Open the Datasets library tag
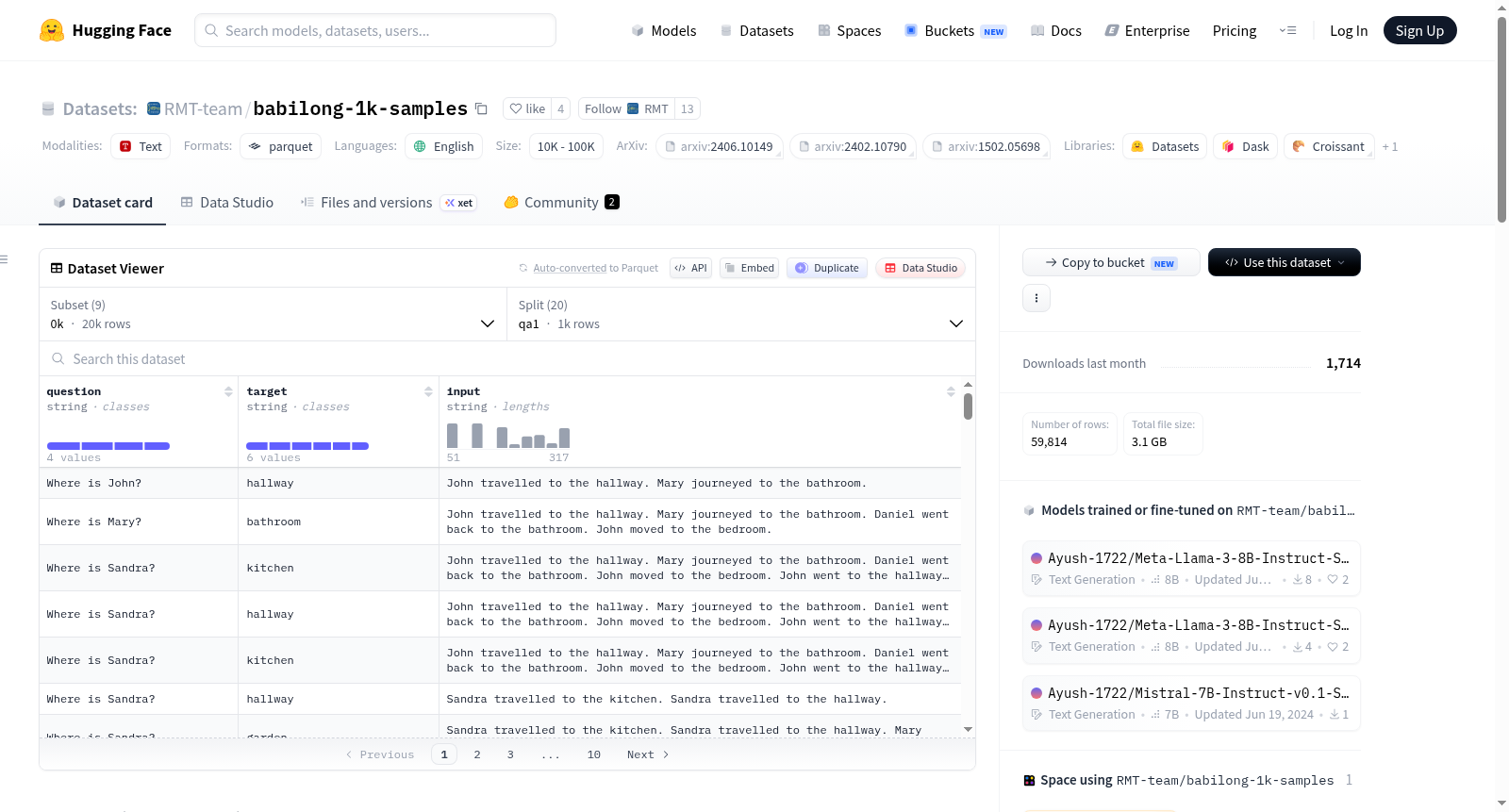 click(x=1165, y=146)
